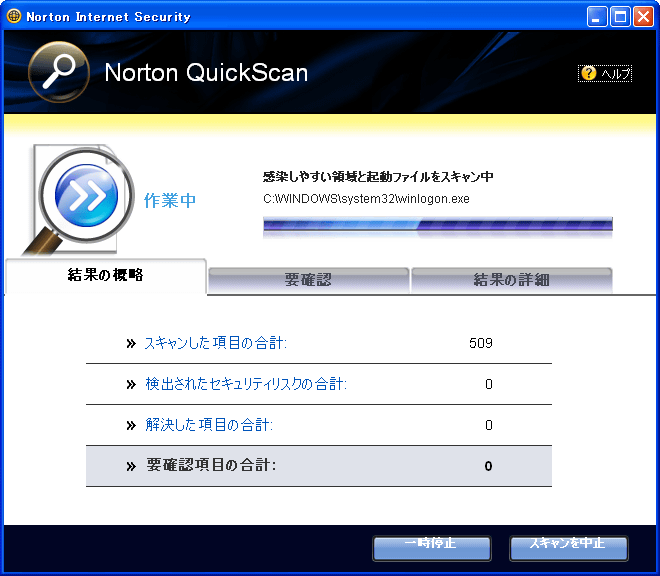The image size is (660, 576).
Task: Click the Norton QuickScan magnifier logo
Action: point(59,72)
